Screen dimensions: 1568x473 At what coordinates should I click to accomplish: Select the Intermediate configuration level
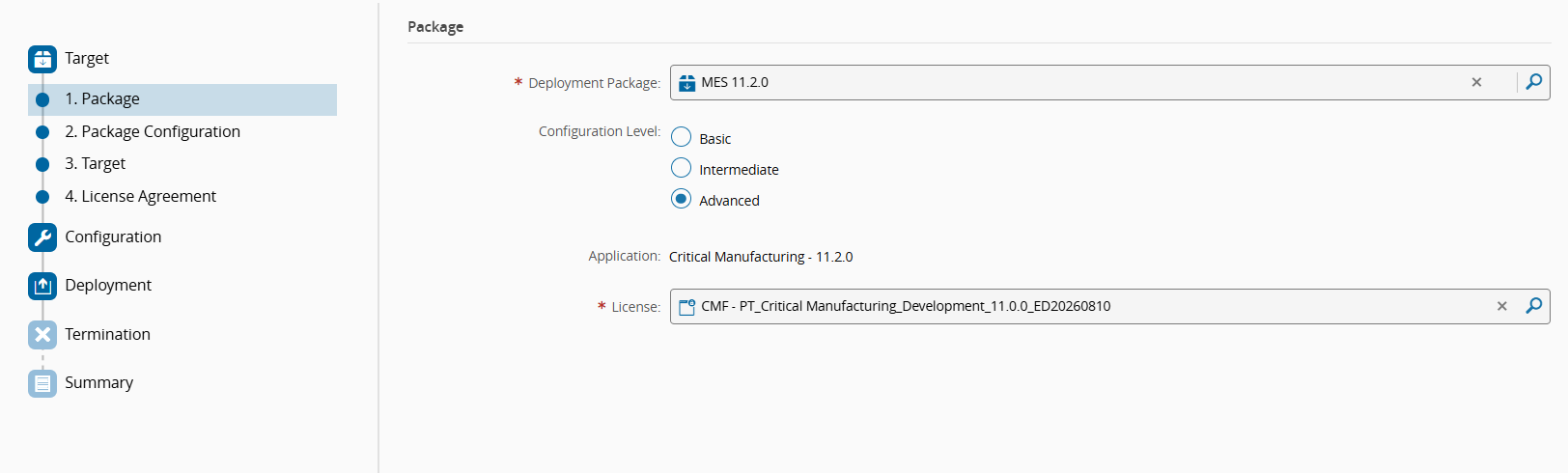click(682, 168)
